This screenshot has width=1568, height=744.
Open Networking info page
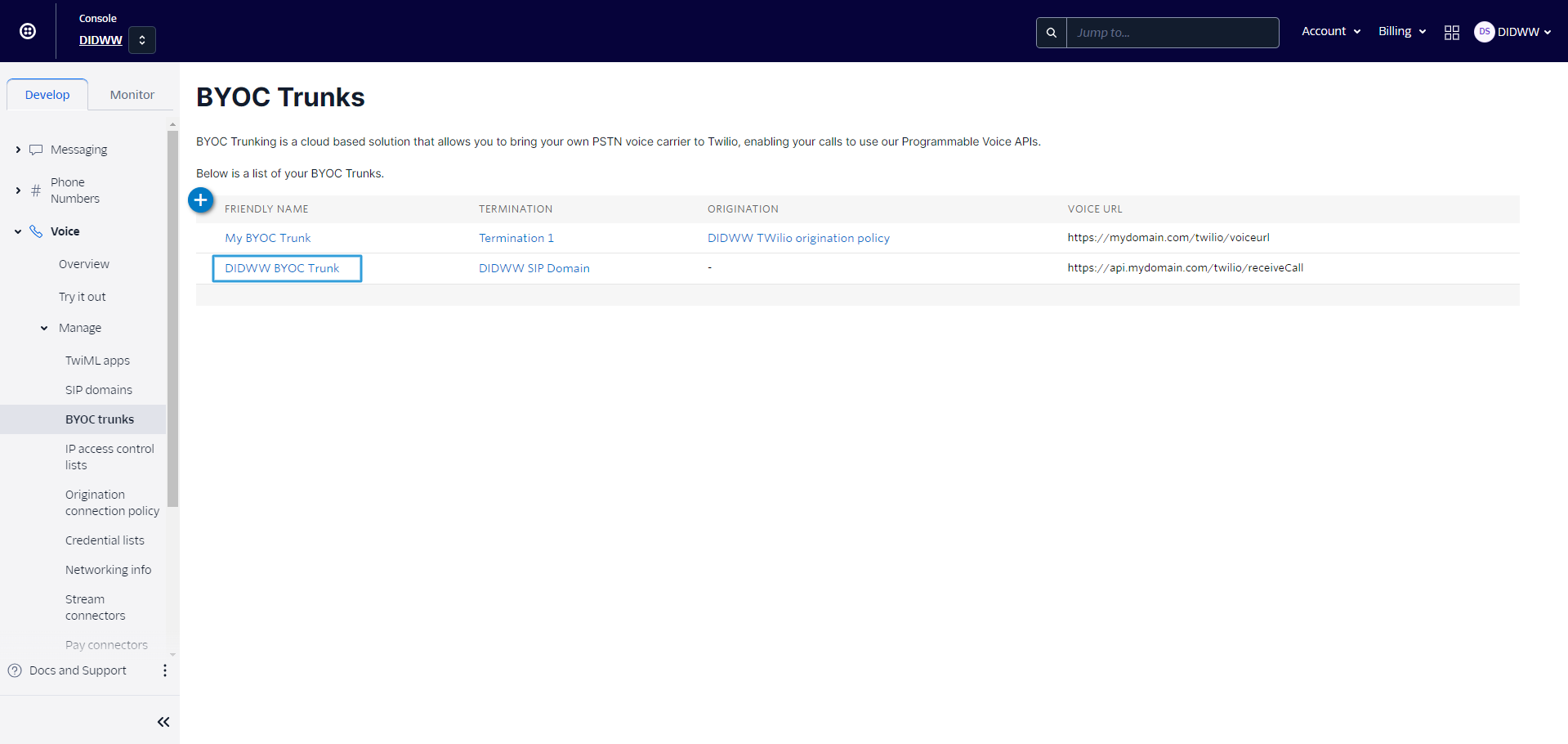click(x=108, y=570)
